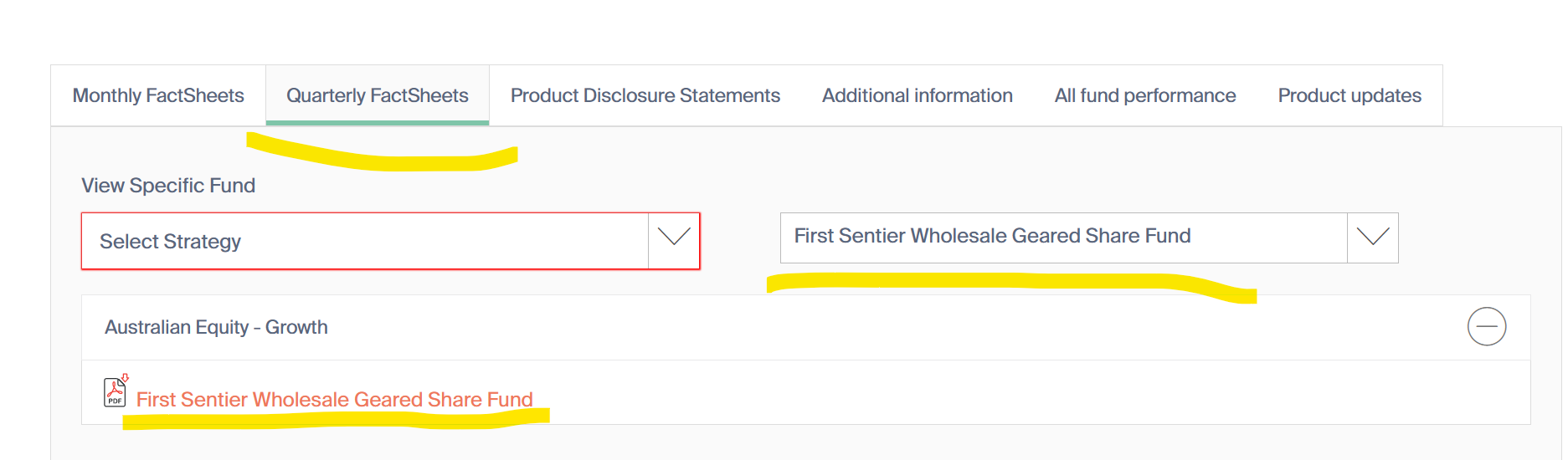Click the View Specific Fund label
Viewport: 1568px width, 460px height.
(x=168, y=186)
